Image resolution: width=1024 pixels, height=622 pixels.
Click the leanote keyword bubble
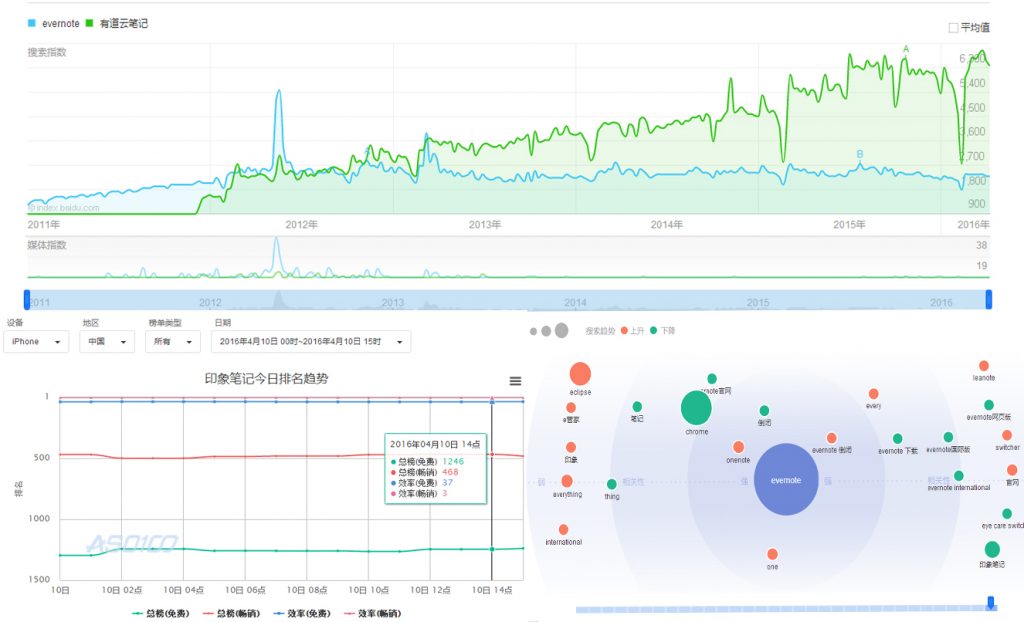[984, 366]
